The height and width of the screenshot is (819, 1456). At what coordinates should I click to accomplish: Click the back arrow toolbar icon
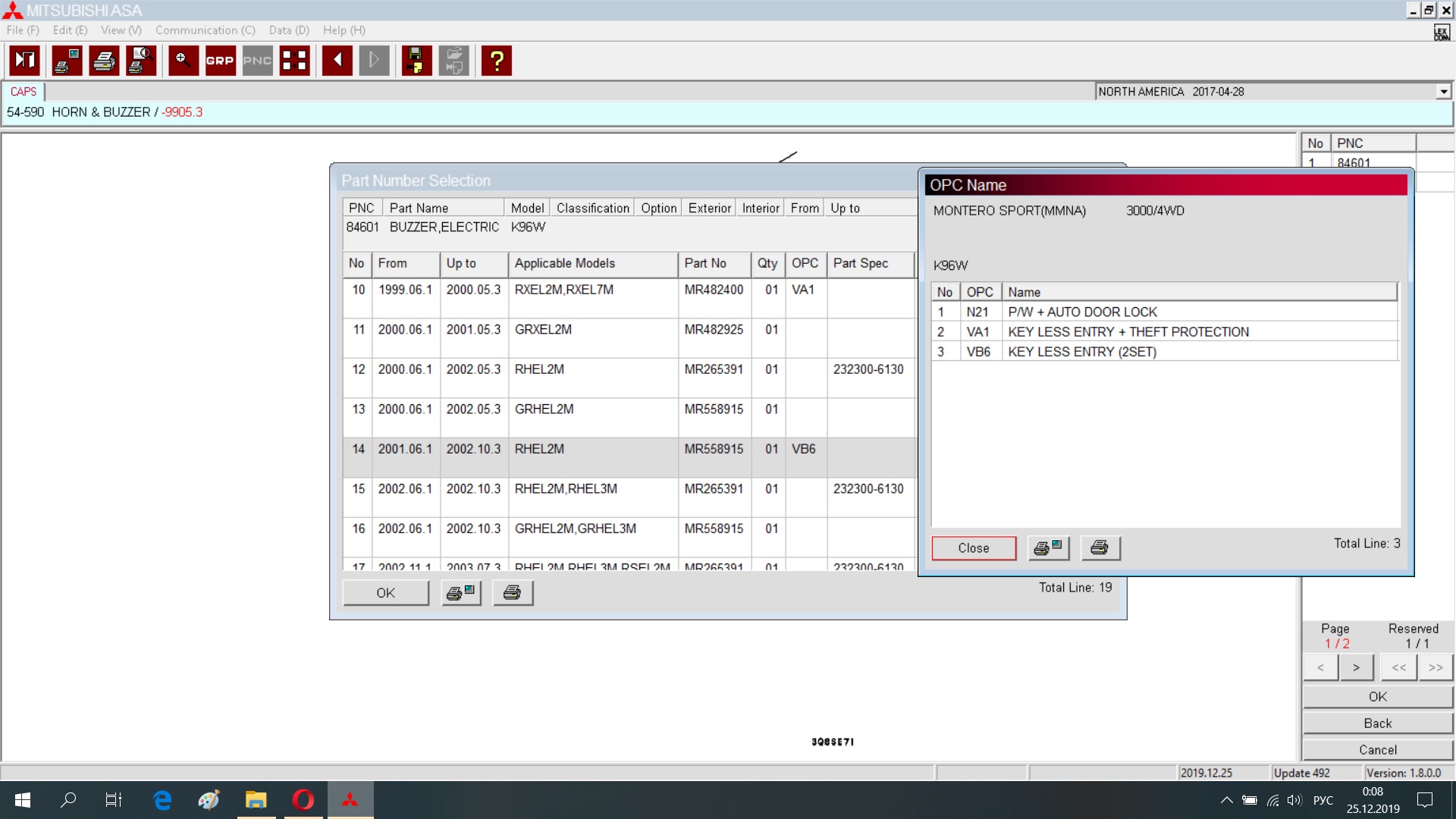click(x=337, y=61)
